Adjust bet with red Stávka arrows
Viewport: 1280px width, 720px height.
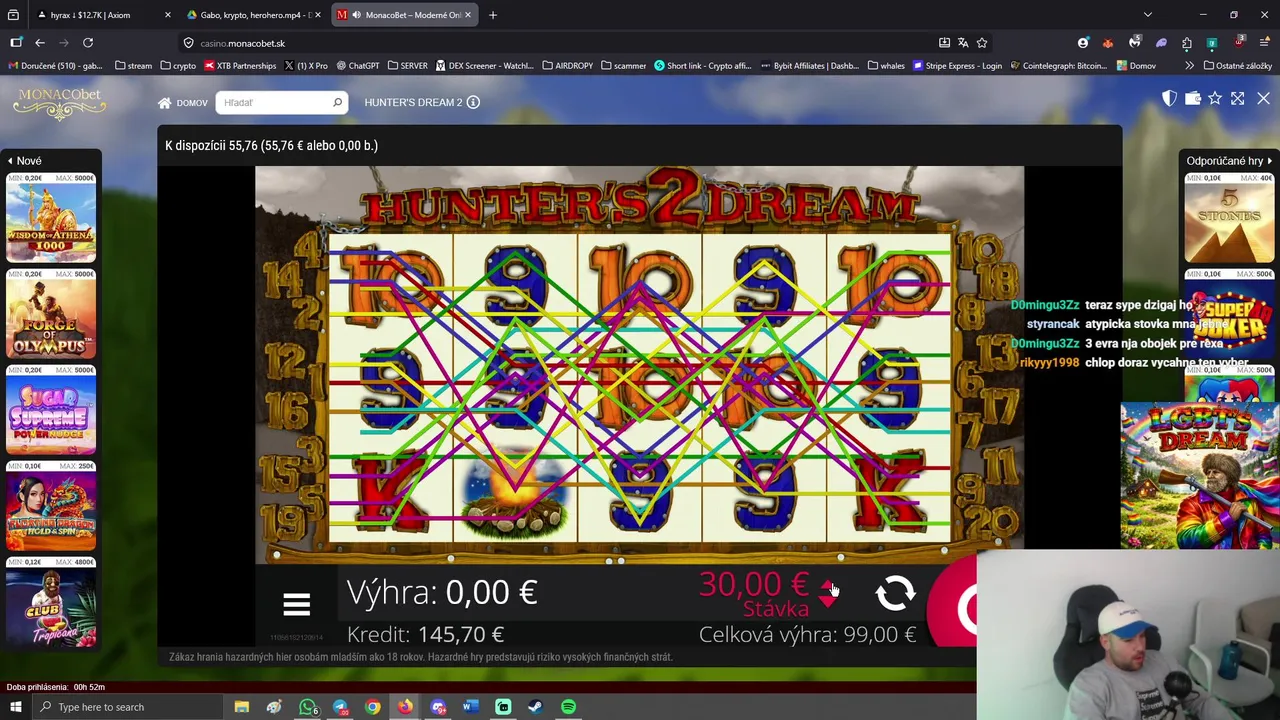pyautogui.click(x=828, y=592)
